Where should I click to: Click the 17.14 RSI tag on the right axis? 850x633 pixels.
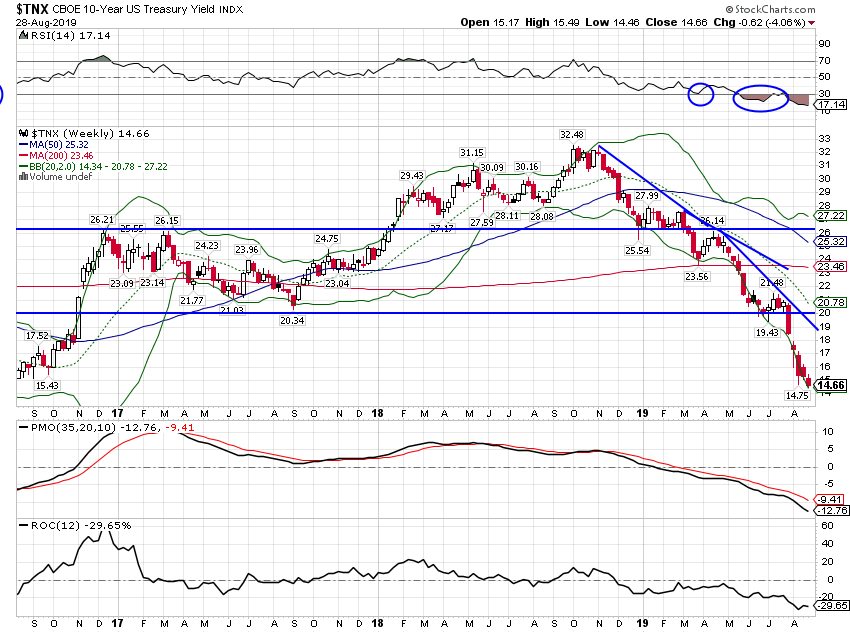pos(831,104)
